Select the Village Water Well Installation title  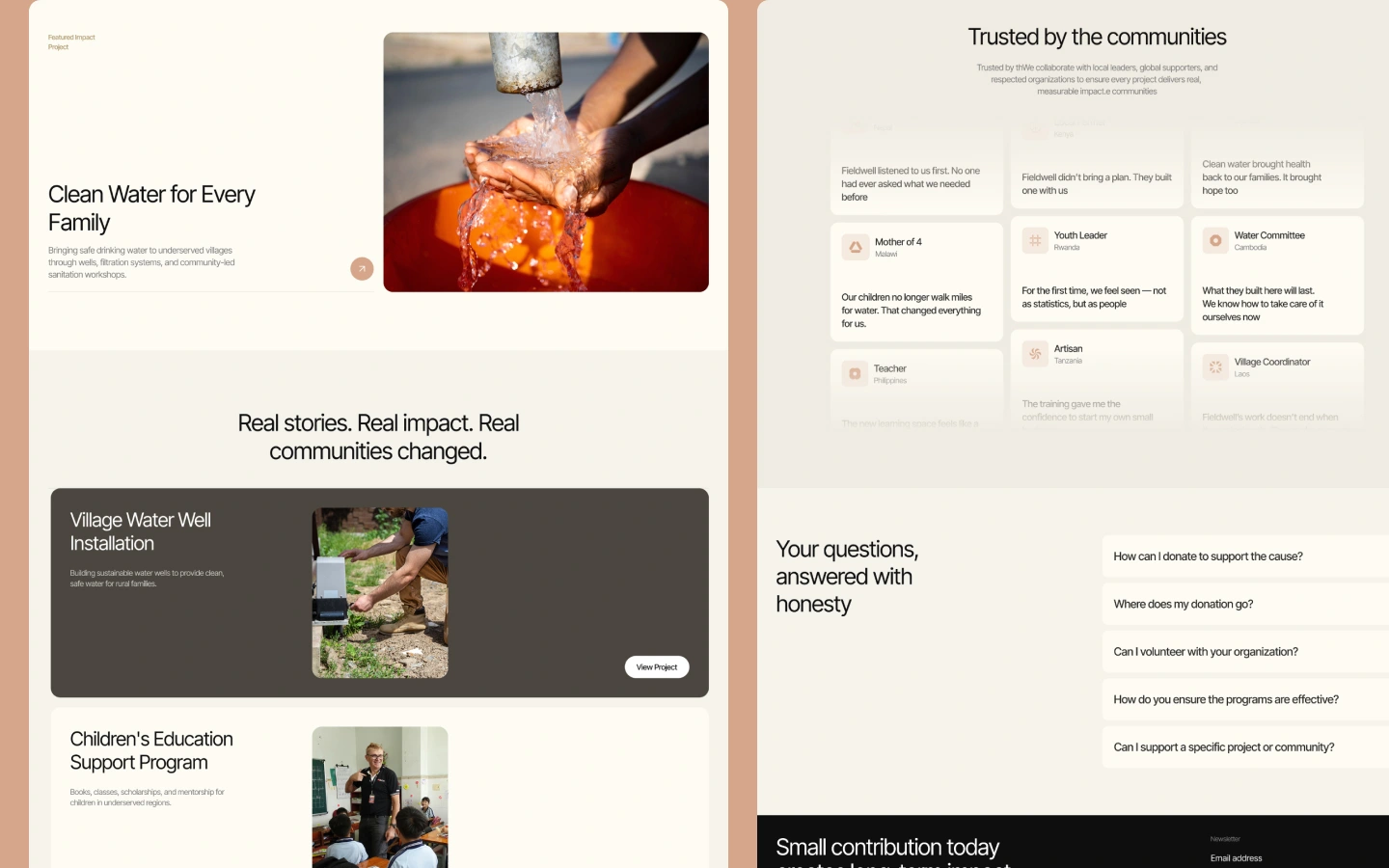point(140,531)
